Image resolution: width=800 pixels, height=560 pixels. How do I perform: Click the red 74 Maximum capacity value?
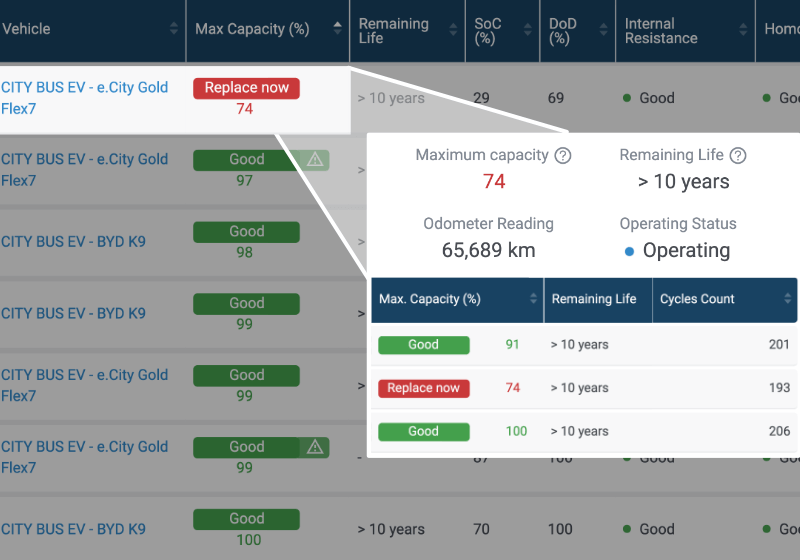(494, 182)
